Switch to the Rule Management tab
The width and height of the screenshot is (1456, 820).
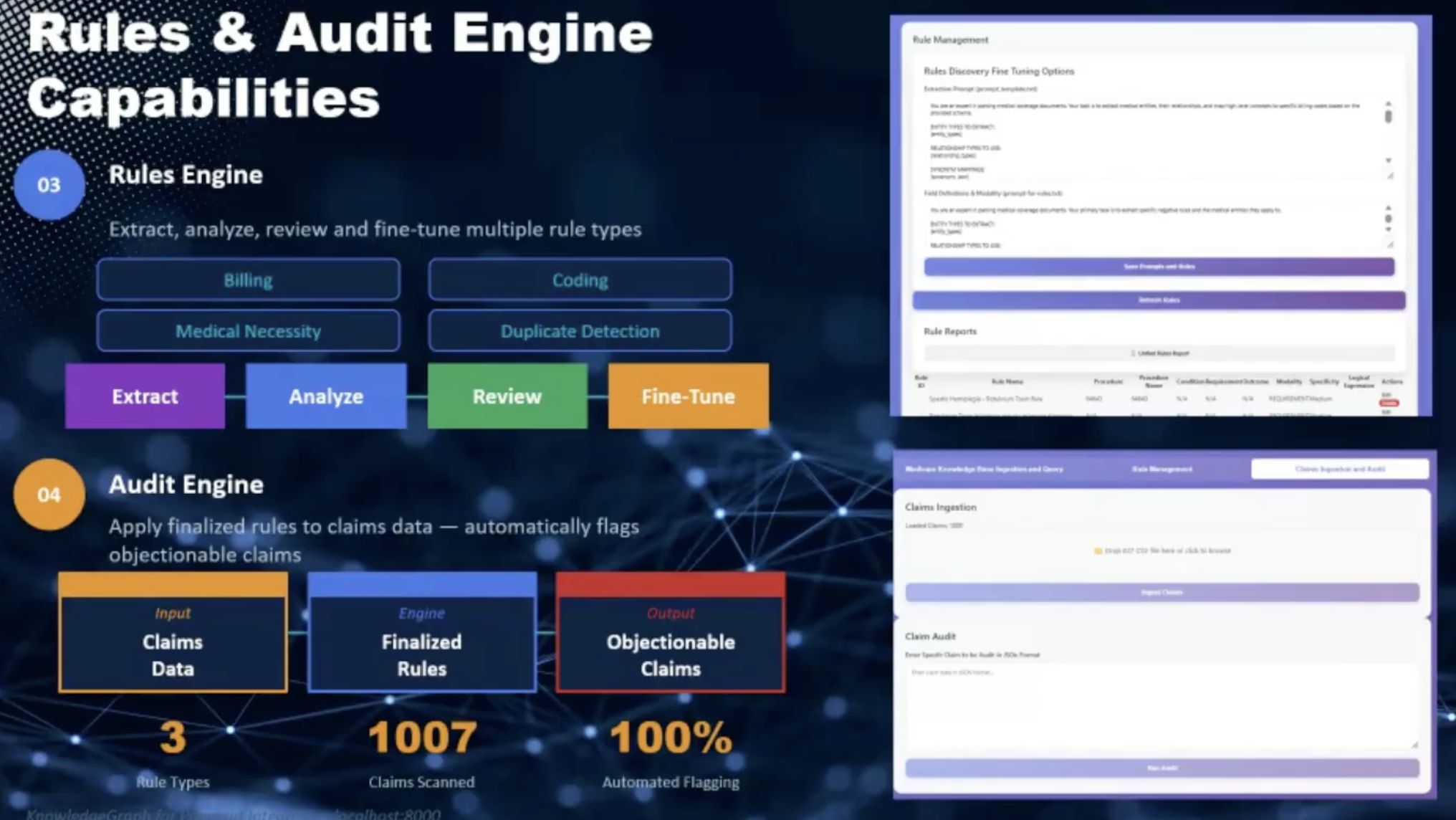point(1162,469)
